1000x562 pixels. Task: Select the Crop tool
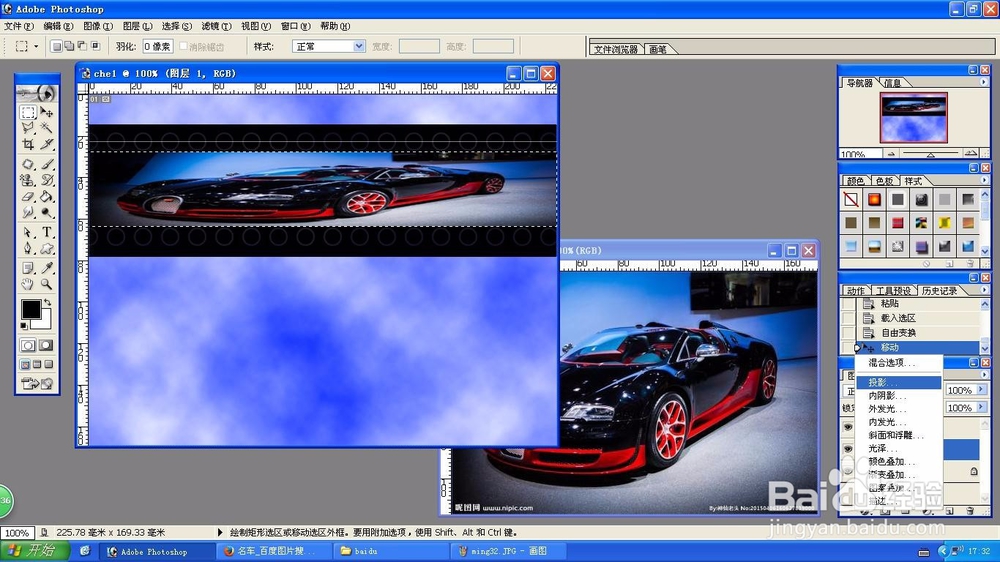pyautogui.click(x=28, y=144)
